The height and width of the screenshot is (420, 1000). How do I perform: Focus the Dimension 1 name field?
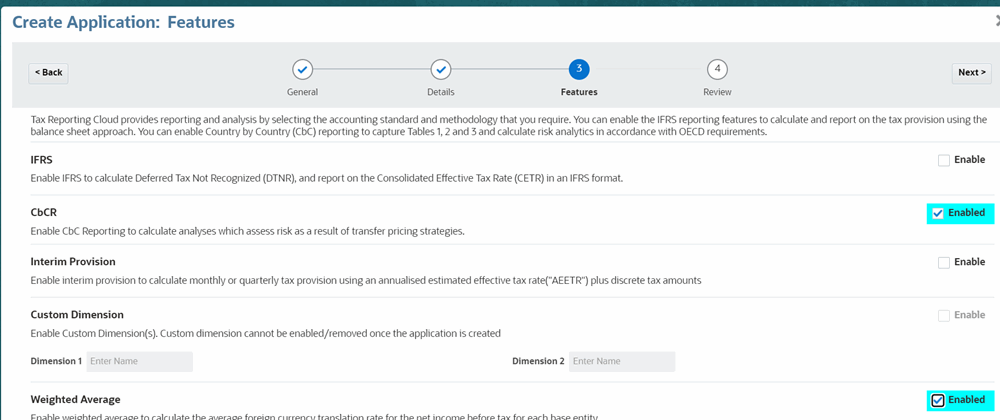(140, 361)
